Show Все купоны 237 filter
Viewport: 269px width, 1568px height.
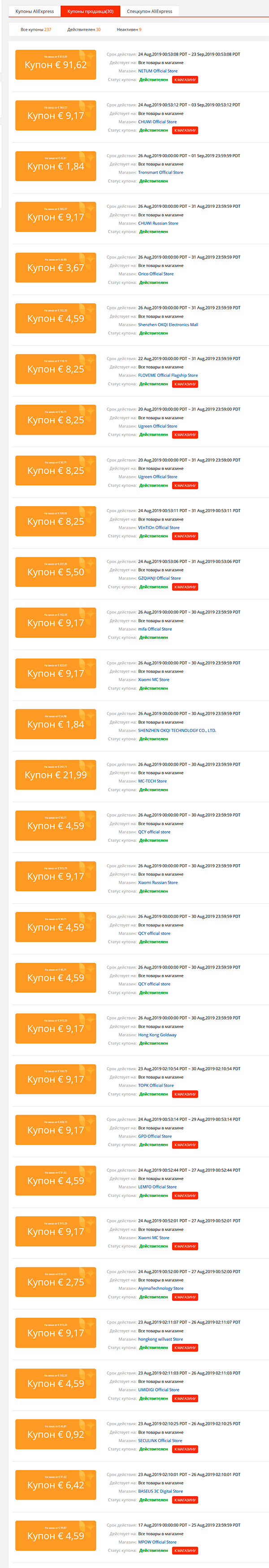pyautogui.click(x=36, y=29)
